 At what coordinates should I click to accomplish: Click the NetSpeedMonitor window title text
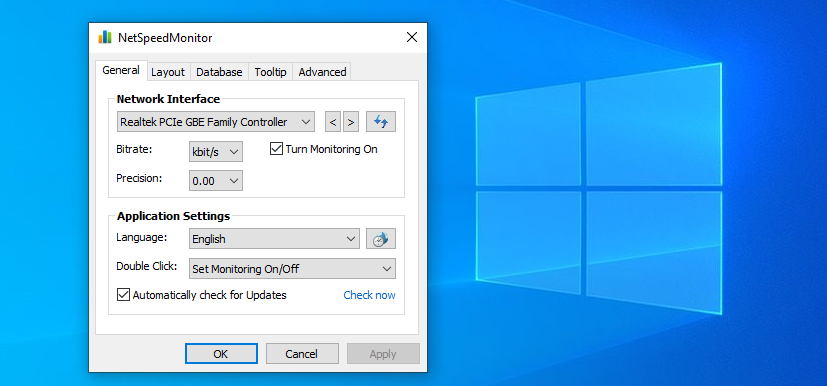coord(165,38)
